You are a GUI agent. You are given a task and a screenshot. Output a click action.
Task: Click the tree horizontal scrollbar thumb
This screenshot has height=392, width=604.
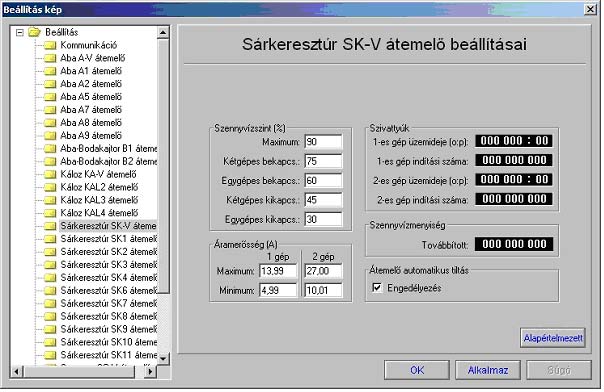(79, 372)
